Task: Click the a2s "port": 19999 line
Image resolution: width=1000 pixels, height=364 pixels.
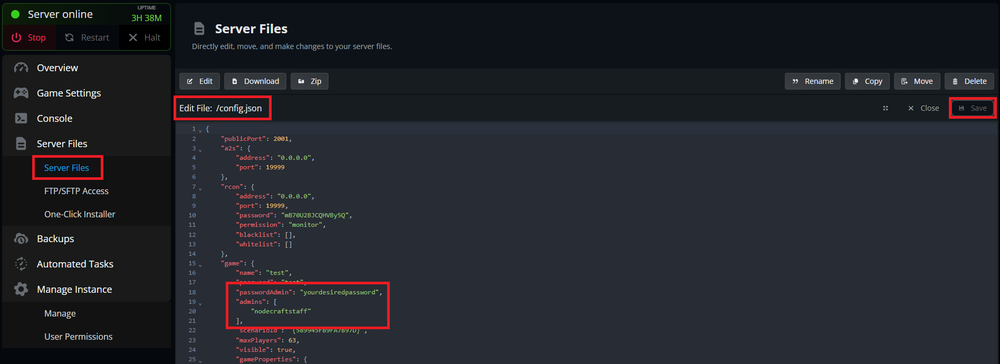Action: click(260, 167)
